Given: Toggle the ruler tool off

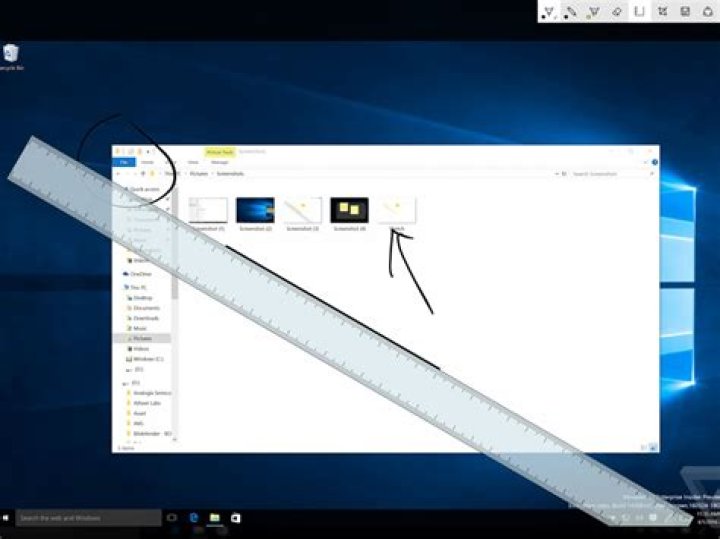Looking at the screenshot, I should [639, 12].
